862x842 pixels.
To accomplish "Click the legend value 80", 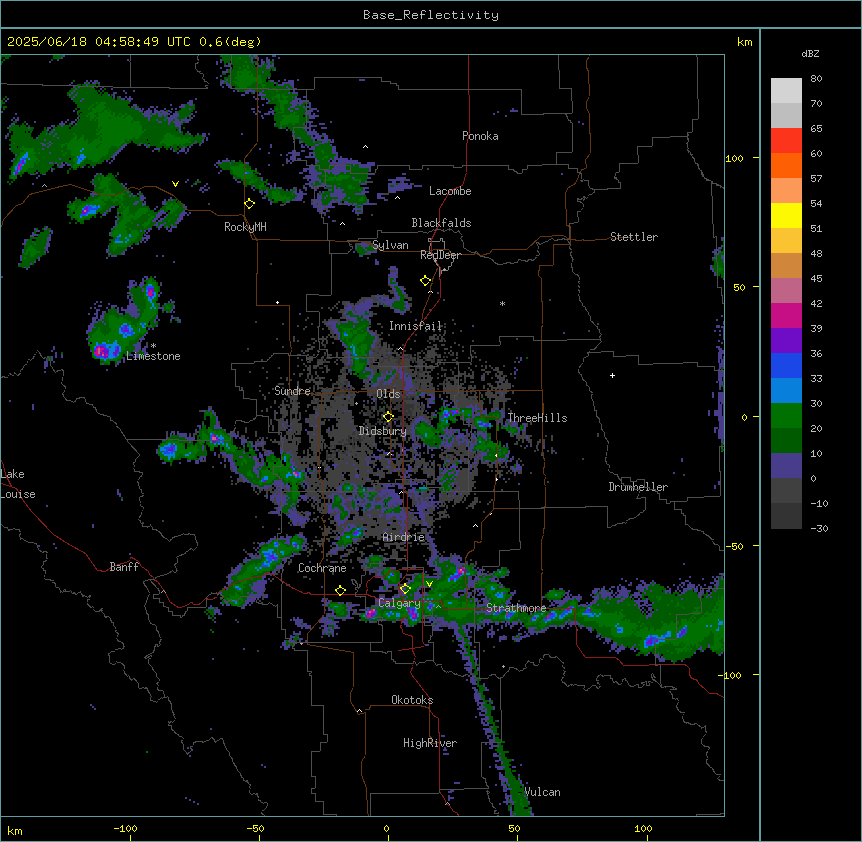I will coord(816,79).
